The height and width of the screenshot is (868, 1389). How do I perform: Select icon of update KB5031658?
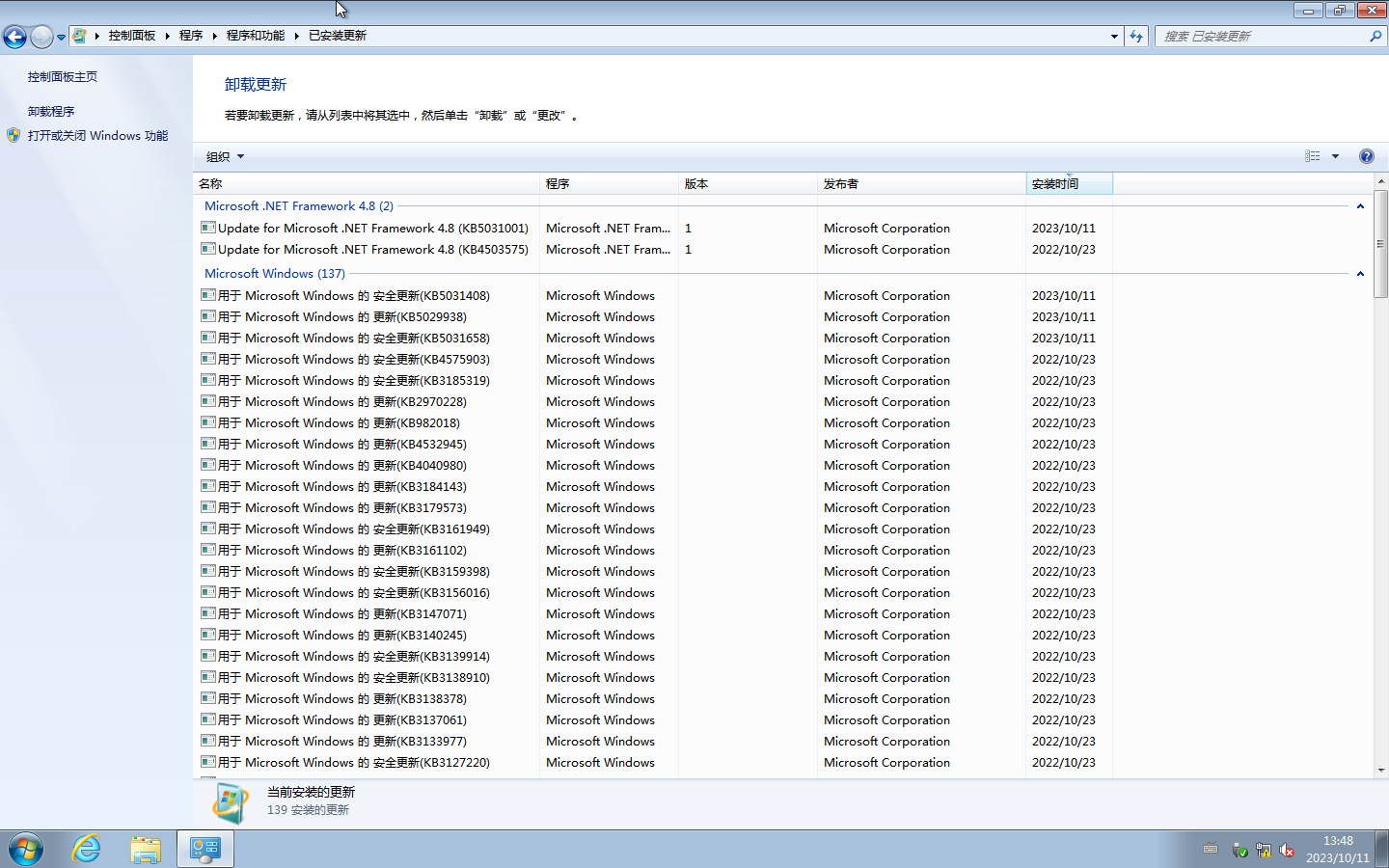coord(207,338)
